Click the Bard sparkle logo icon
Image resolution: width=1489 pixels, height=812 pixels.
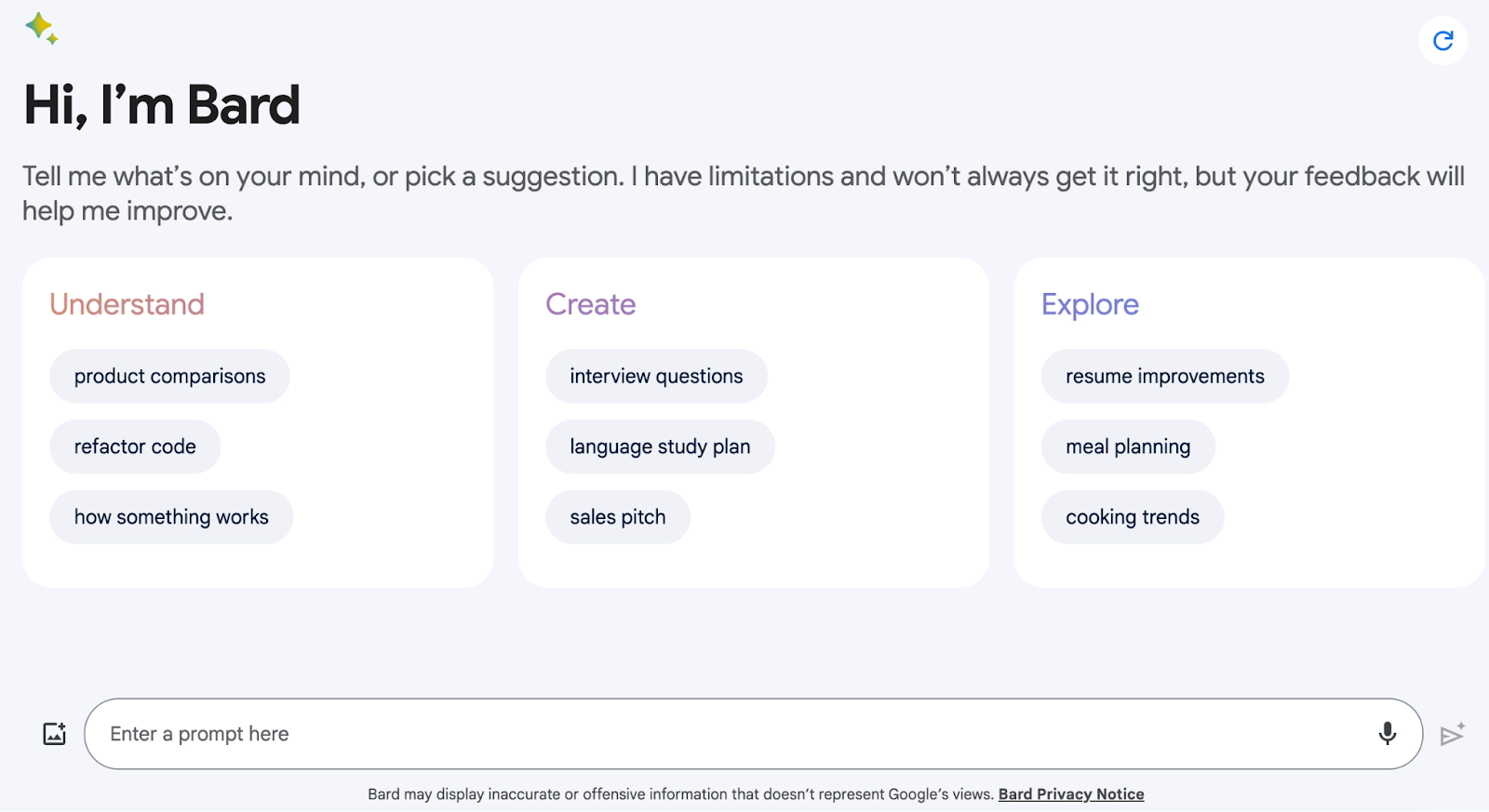pyautogui.click(x=41, y=28)
